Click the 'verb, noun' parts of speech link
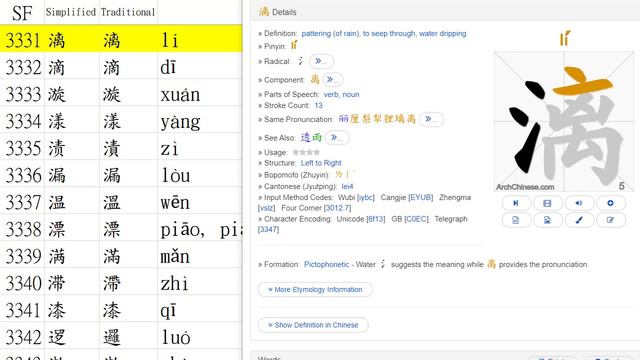The width and height of the screenshot is (640, 360). (341, 94)
